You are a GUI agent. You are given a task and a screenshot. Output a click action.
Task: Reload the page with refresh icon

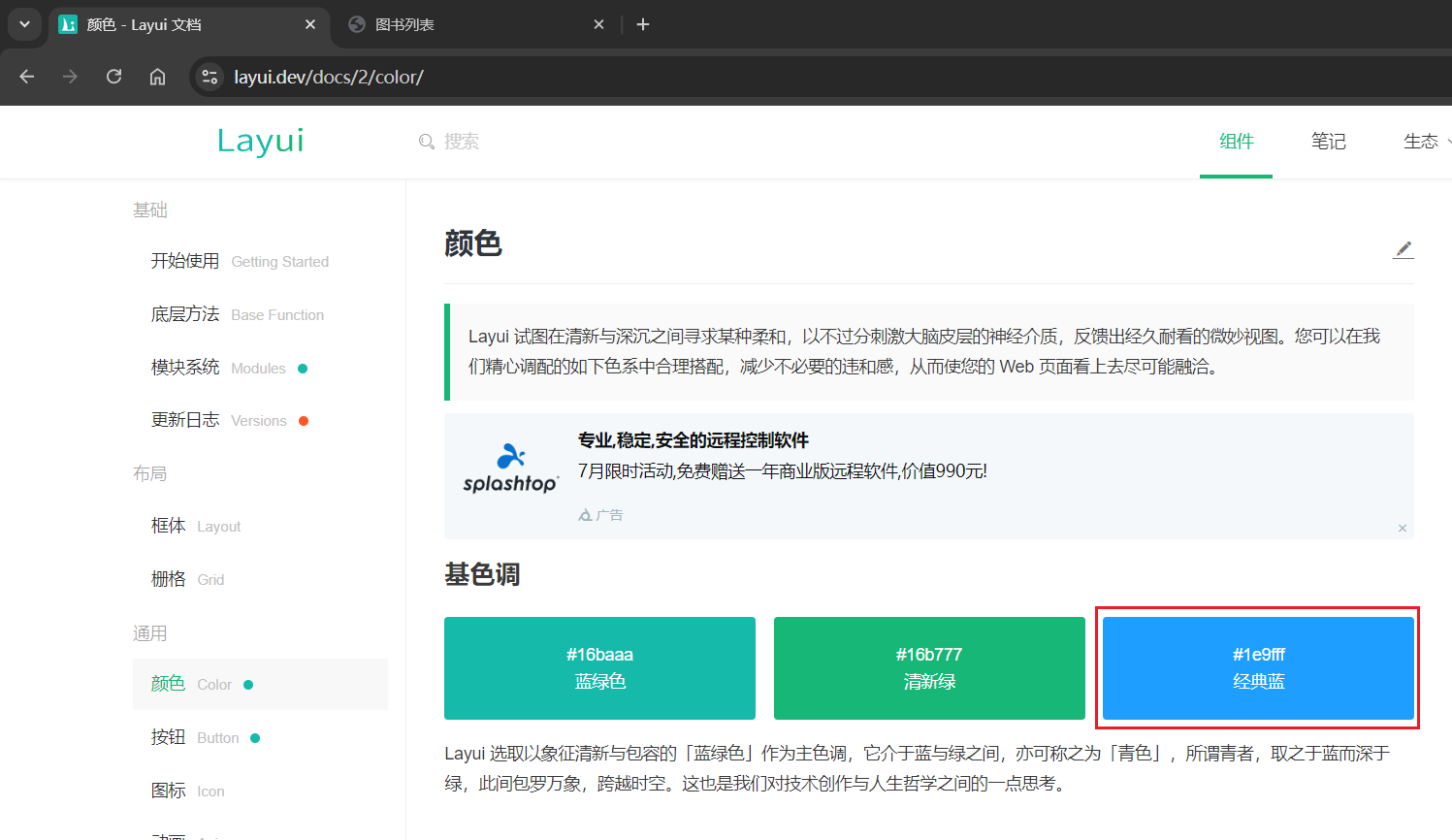click(113, 77)
